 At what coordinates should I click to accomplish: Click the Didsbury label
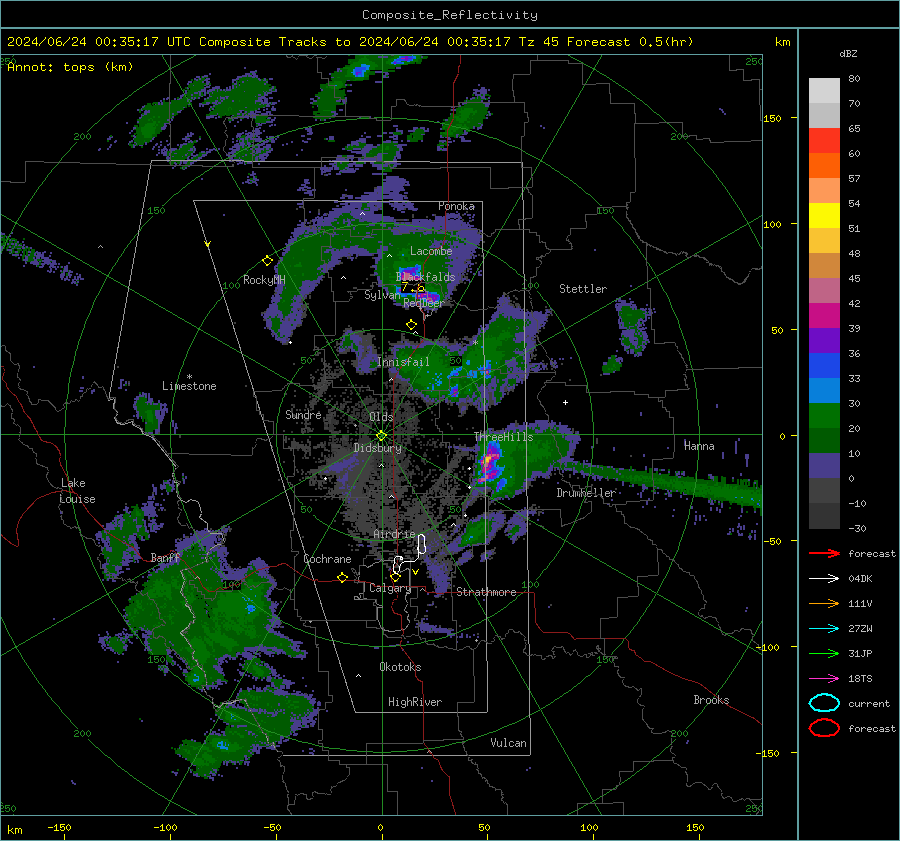[377, 448]
